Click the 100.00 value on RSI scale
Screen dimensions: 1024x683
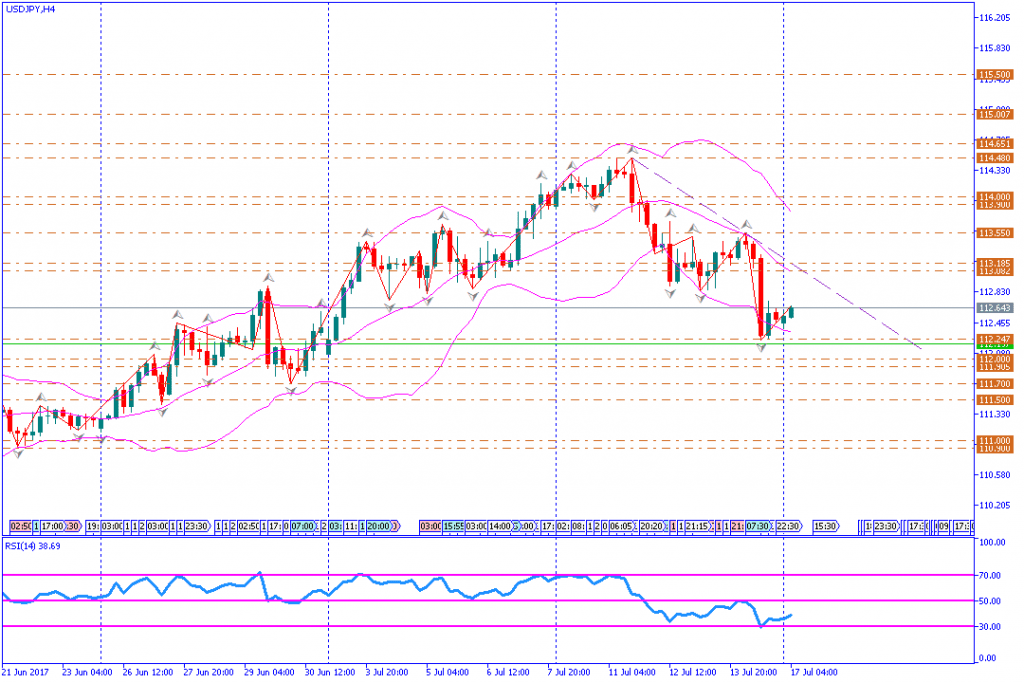click(993, 543)
